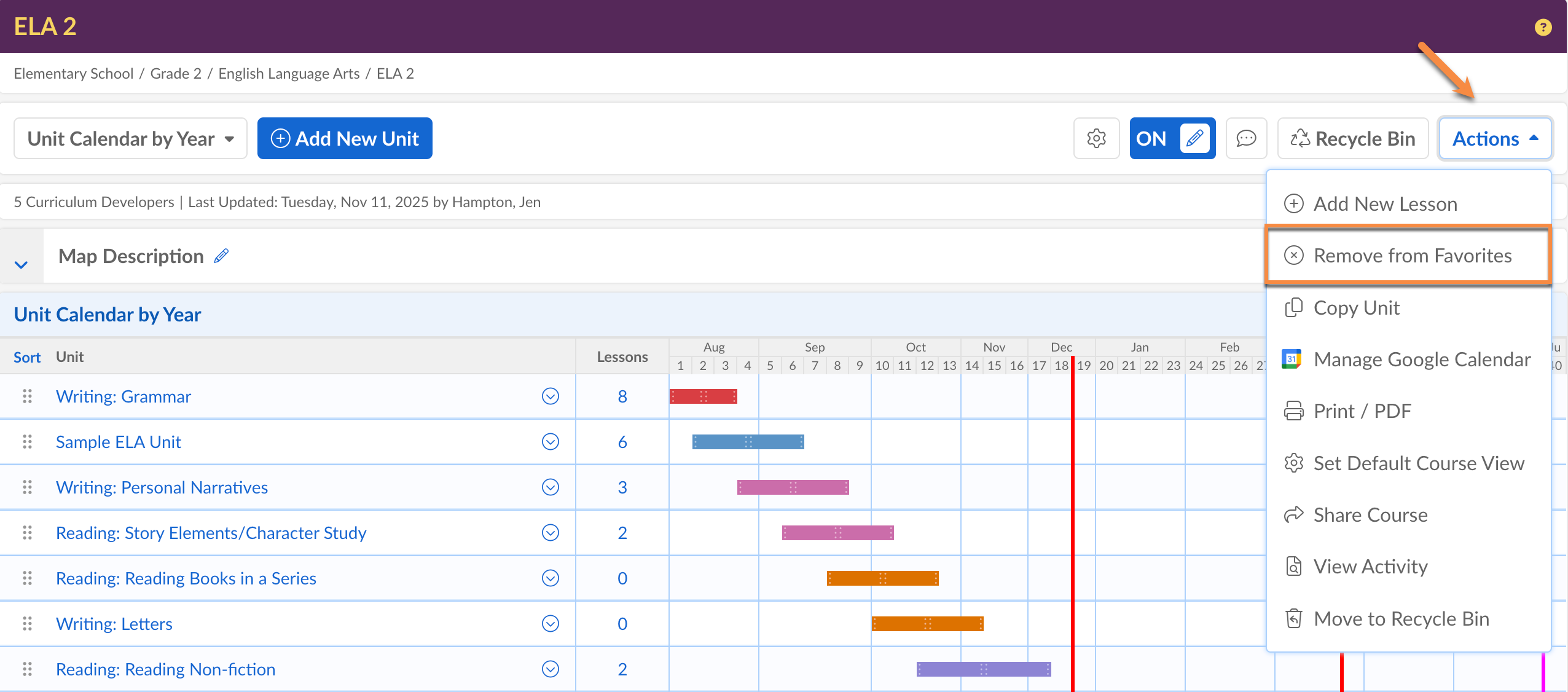1568x692 pixels.
Task: Expand options for Sample ELA Unit row
Action: coord(550,442)
